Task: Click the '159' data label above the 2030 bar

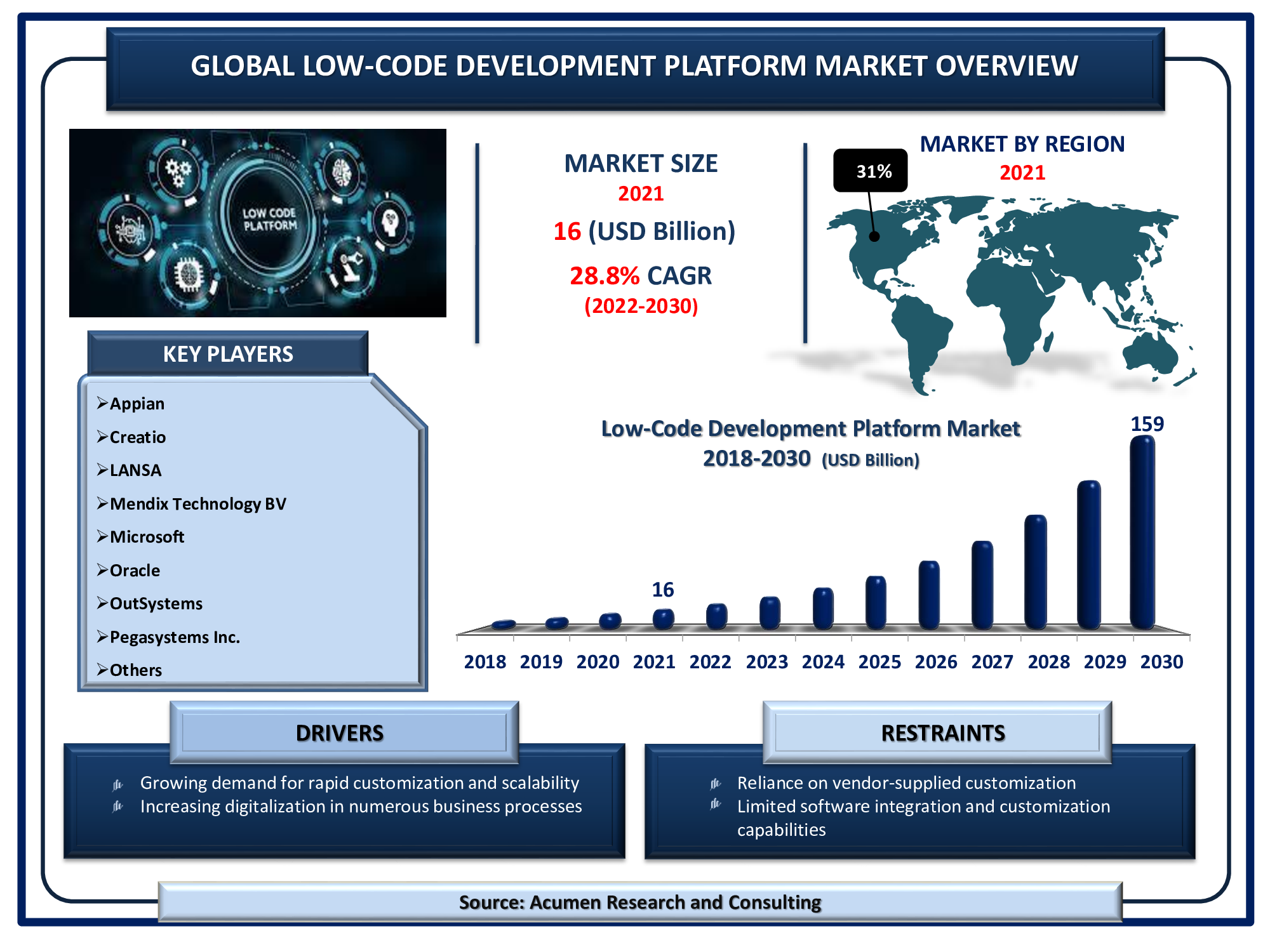Action: (x=1147, y=424)
